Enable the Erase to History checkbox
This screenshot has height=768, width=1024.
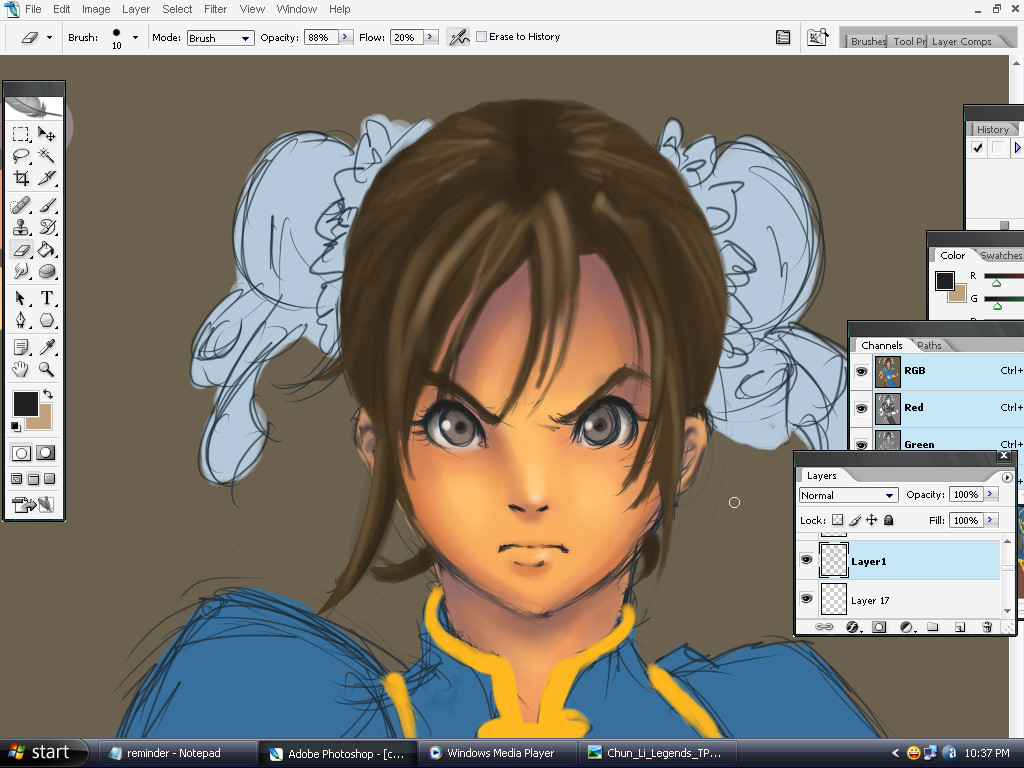[481, 37]
